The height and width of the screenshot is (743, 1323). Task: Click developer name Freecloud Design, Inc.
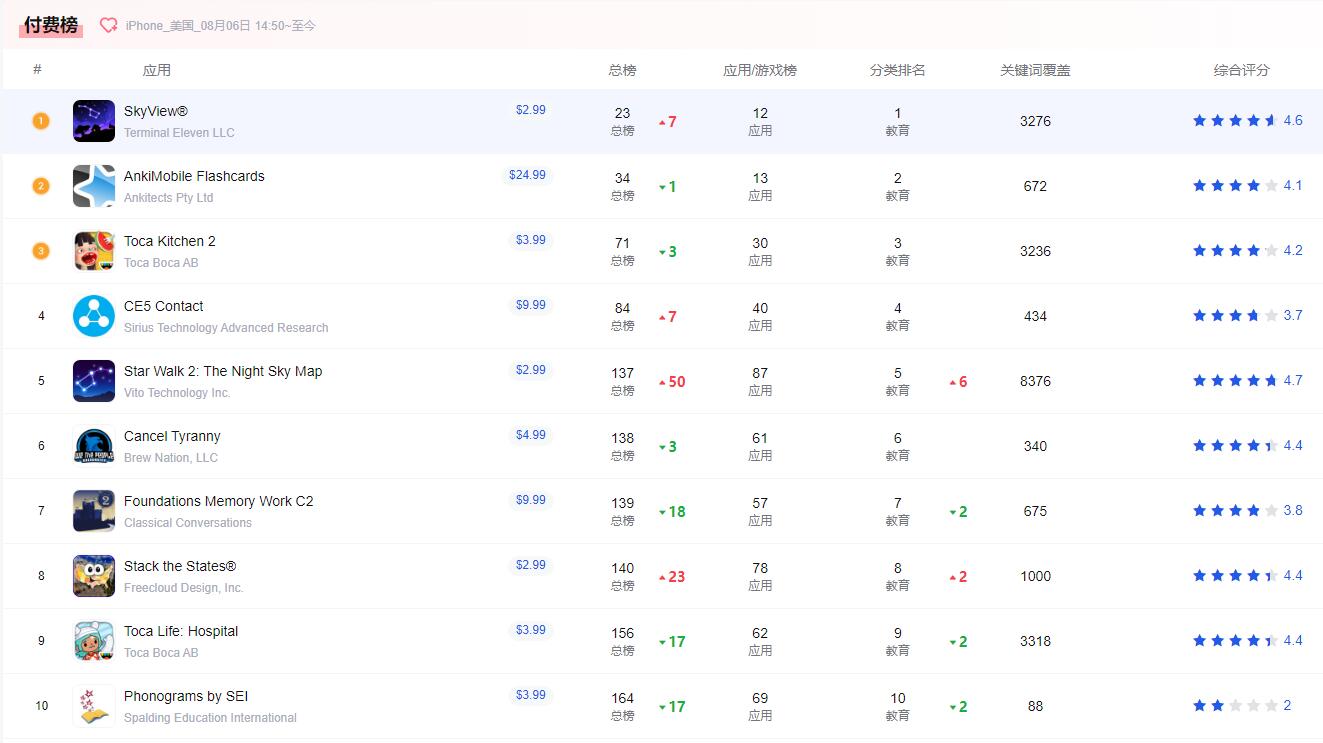(184, 588)
